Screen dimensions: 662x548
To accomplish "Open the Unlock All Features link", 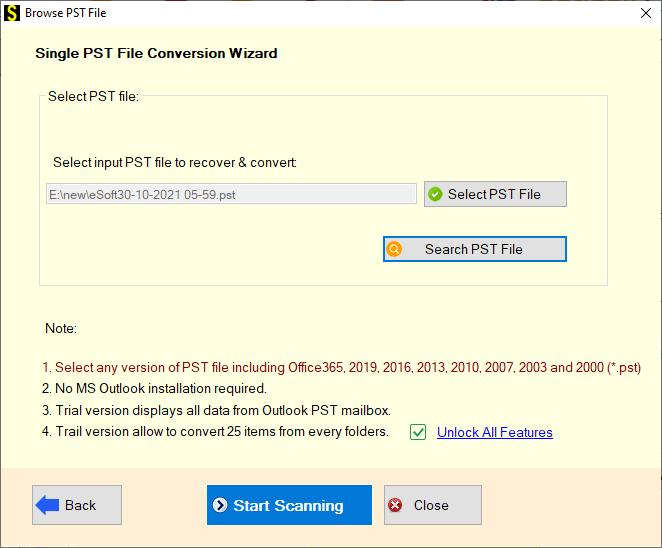I will pyautogui.click(x=495, y=432).
